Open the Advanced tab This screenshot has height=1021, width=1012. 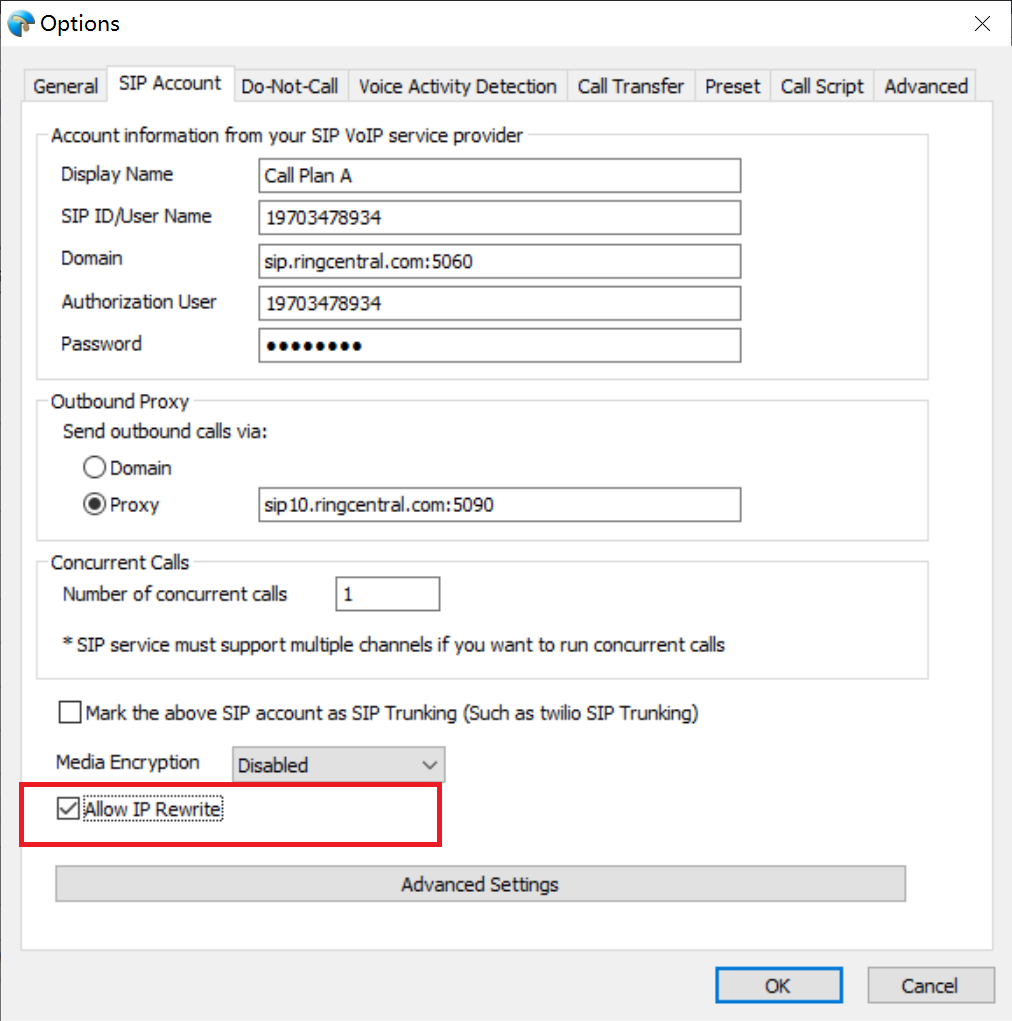tap(924, 86)
